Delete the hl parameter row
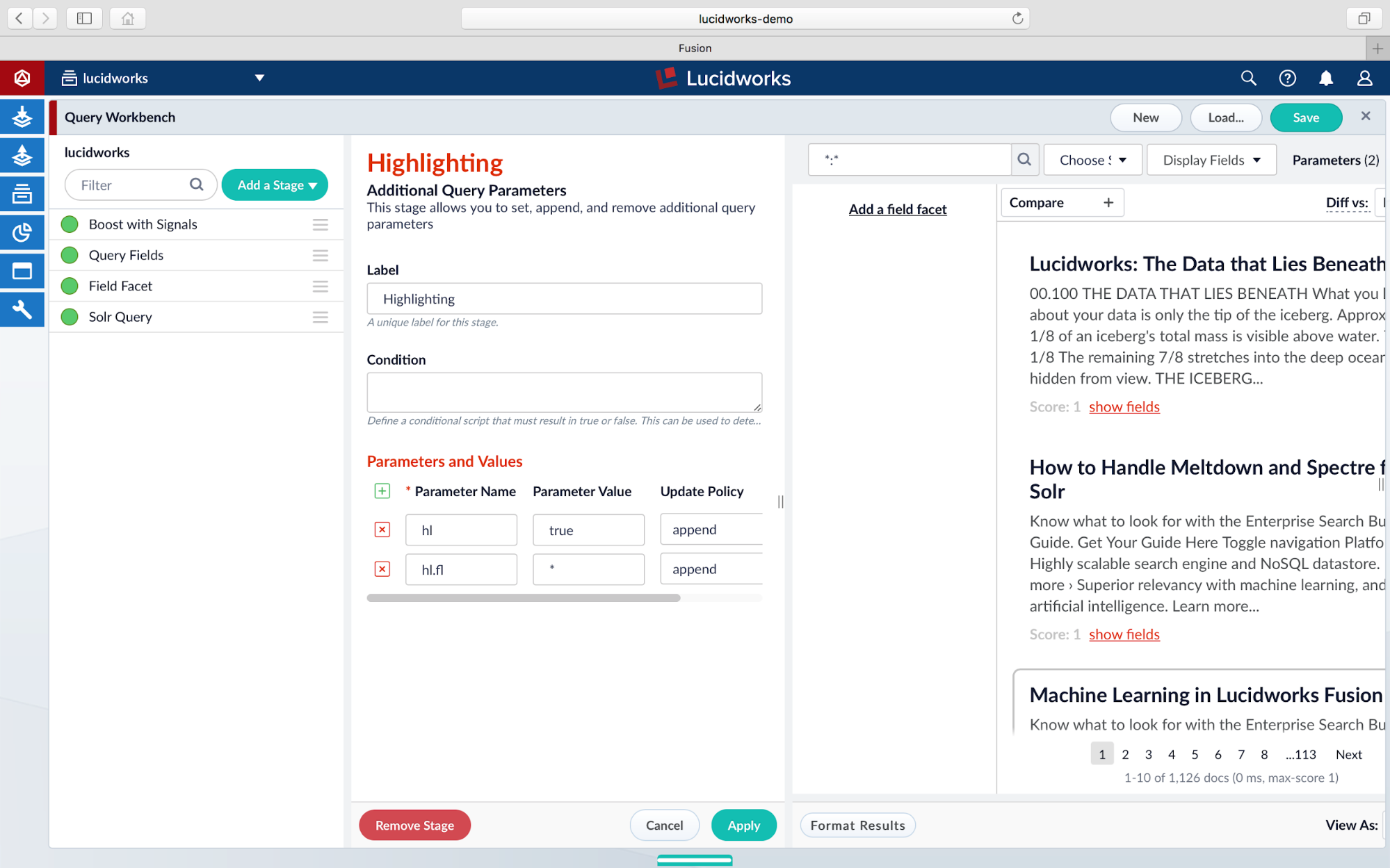Viewport: 1390px width, 868px height. coord(382,530)
